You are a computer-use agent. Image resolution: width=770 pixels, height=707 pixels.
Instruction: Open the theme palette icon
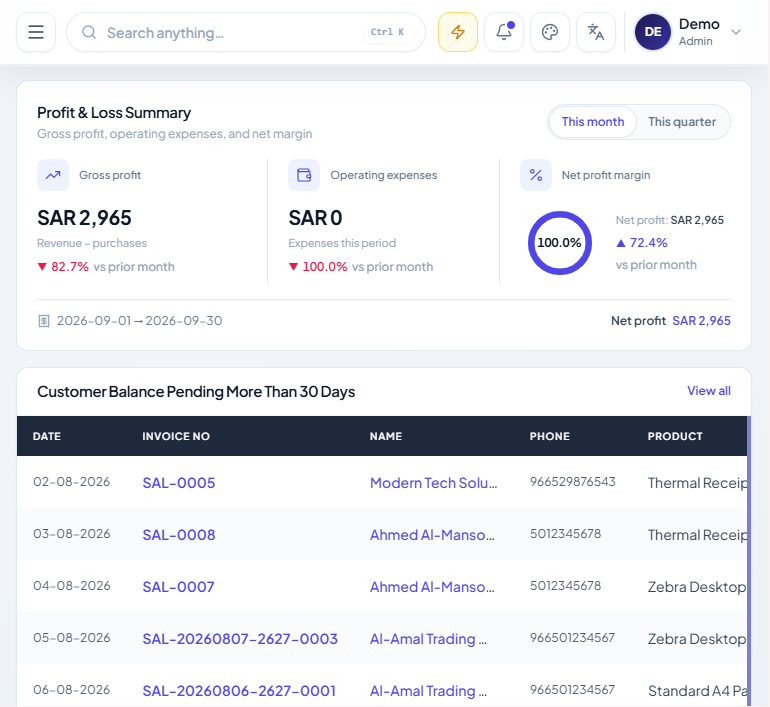click(x=550, y=32)
